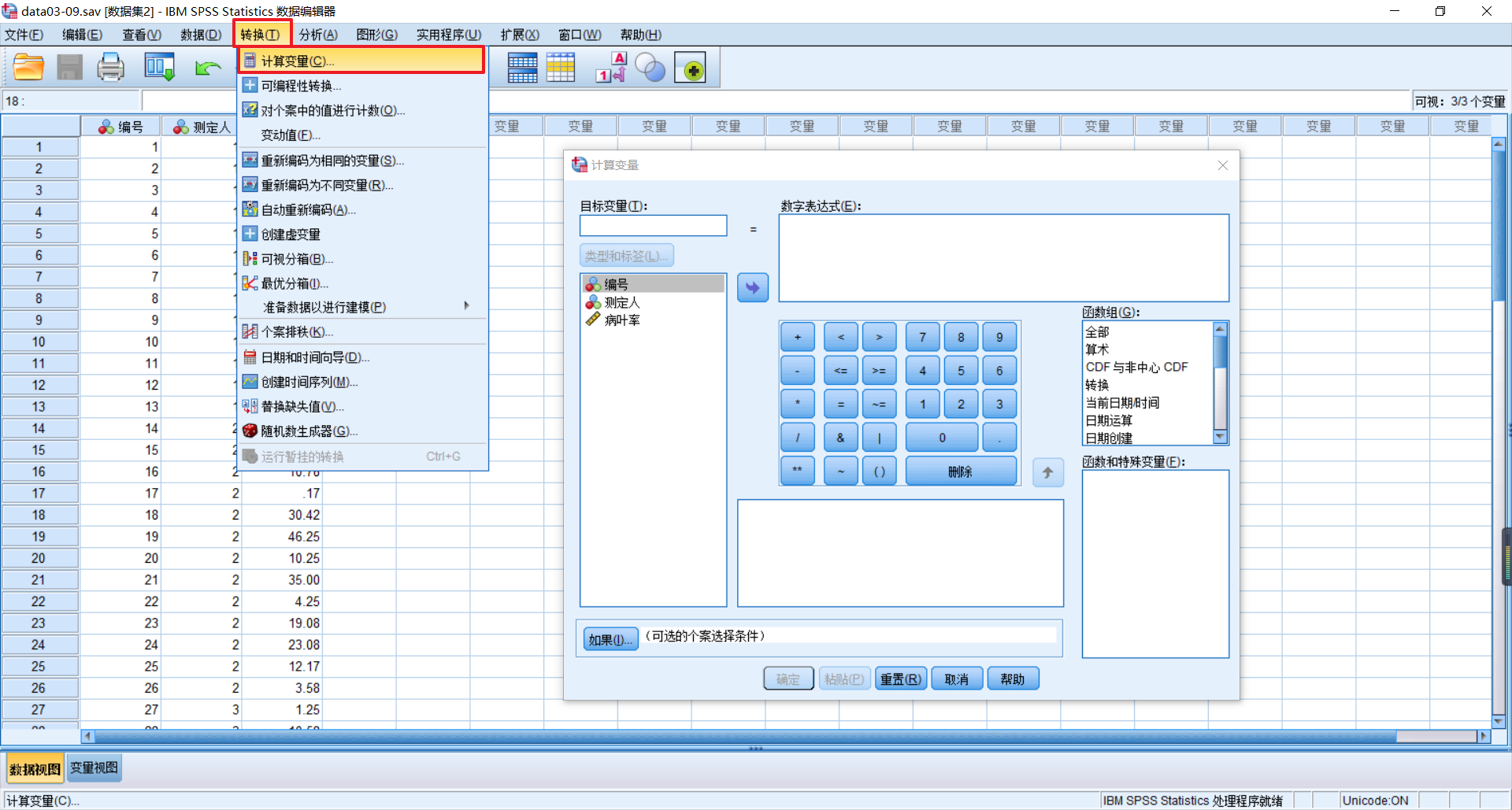This screenshot has height=810, width=1512.
Task: Select variable 编号 in the variable list
Action: tap(653, 284)
